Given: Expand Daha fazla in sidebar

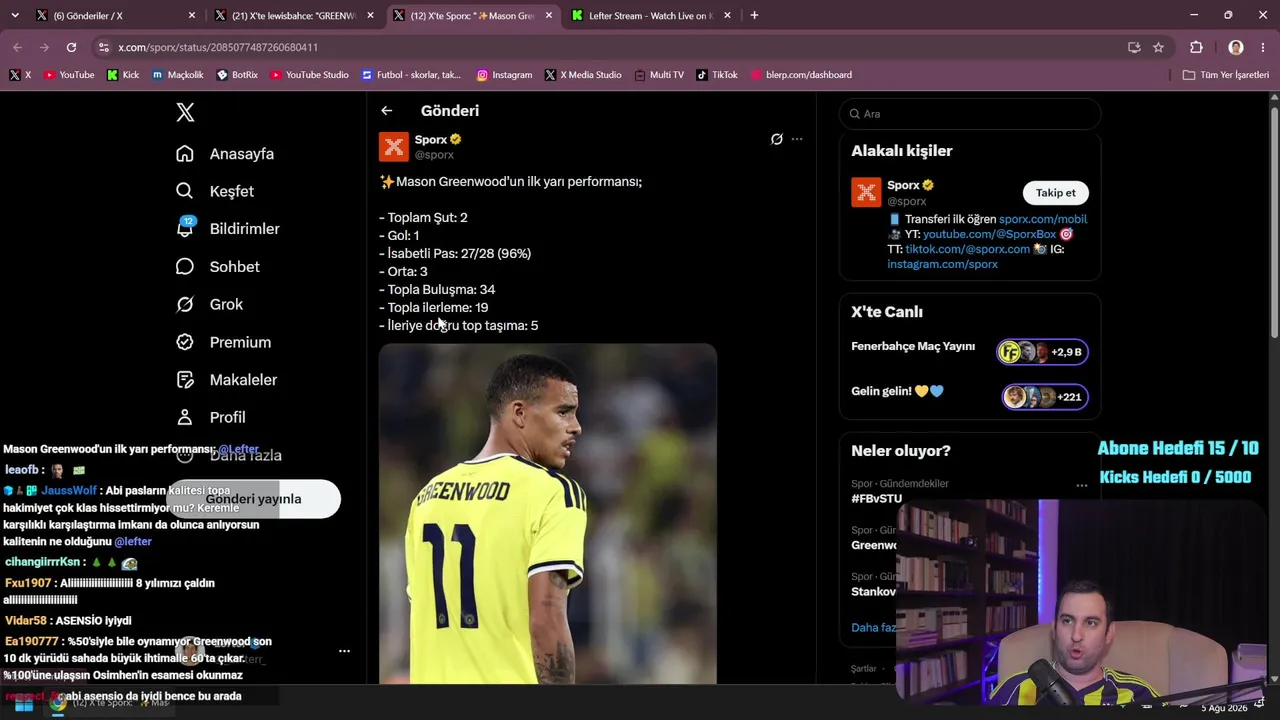Looking at the screenshot, I should [x=228, y=455].
